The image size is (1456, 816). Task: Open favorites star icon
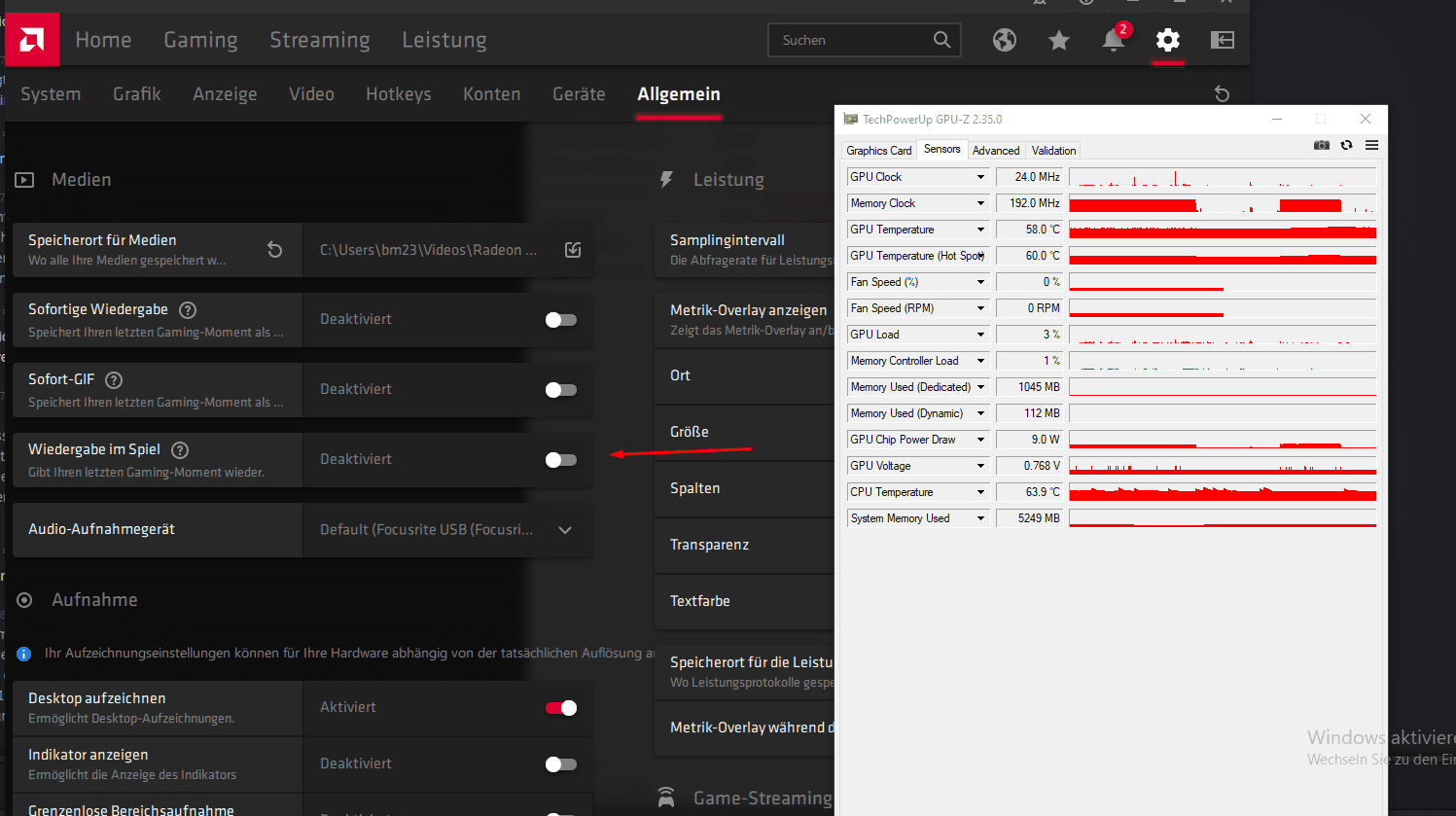coord(1059,40)
